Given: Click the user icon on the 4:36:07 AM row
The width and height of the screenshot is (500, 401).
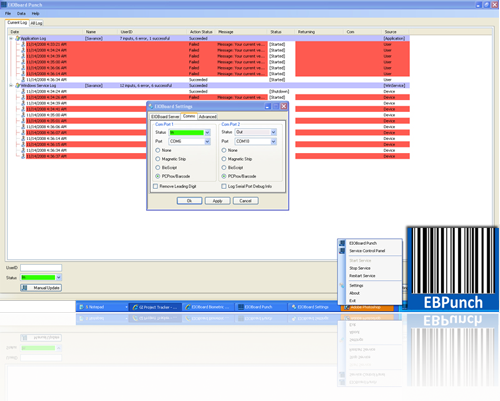Looking at the screenshot, I should click(x=23, y=133).
